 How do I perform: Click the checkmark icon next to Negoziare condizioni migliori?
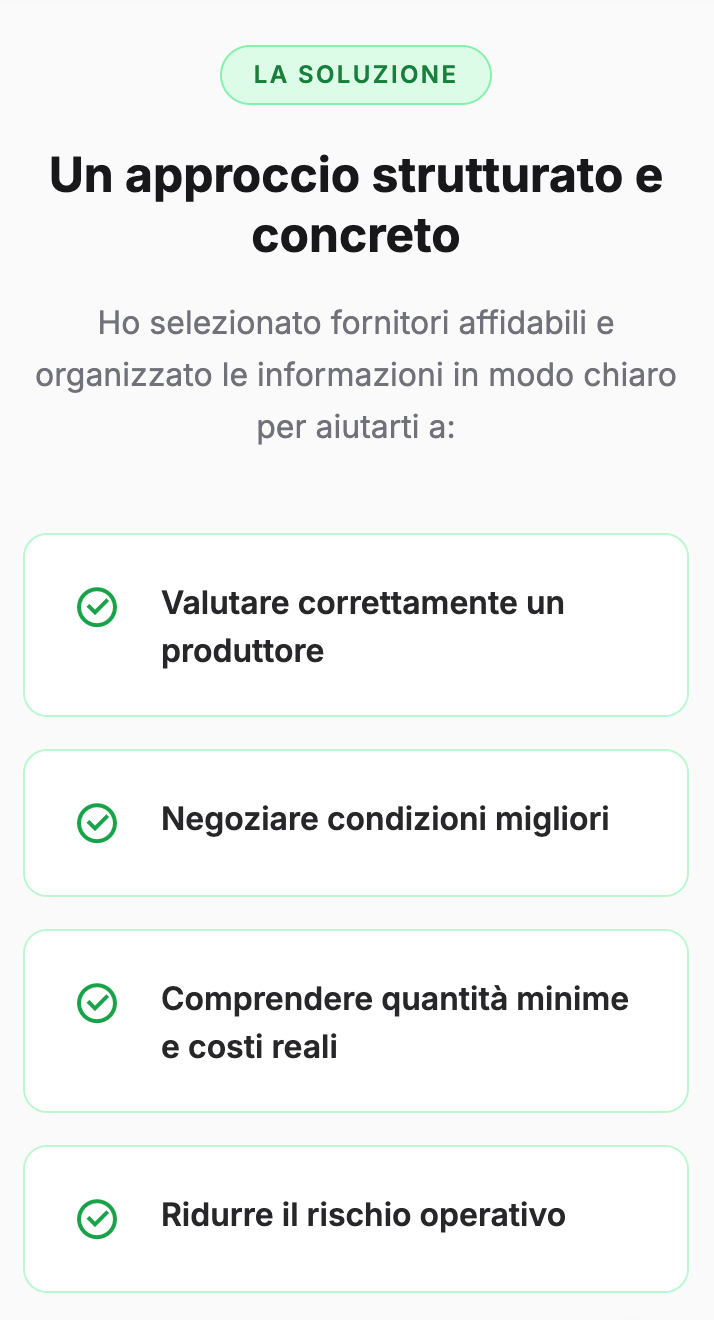[97, 823]
